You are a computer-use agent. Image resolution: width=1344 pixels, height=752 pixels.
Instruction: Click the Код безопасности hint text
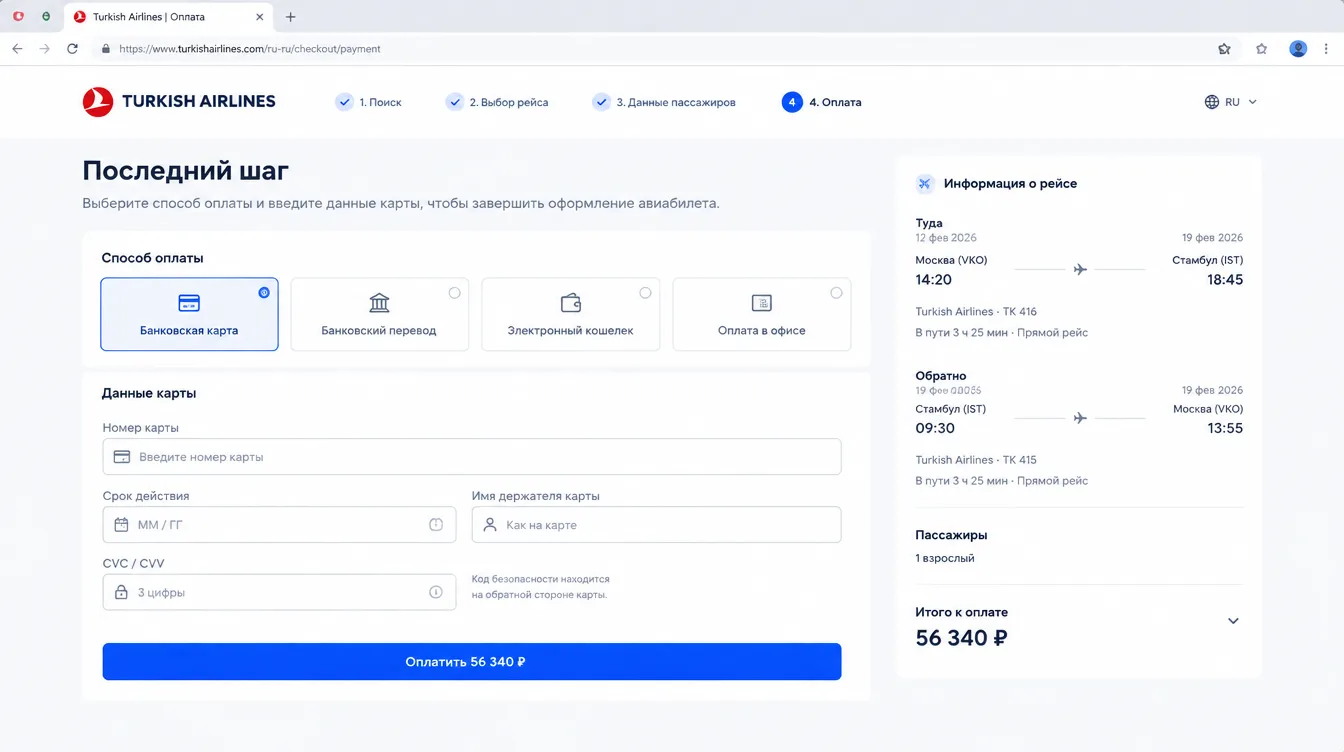pyautogui.click(x=540, y=587)
